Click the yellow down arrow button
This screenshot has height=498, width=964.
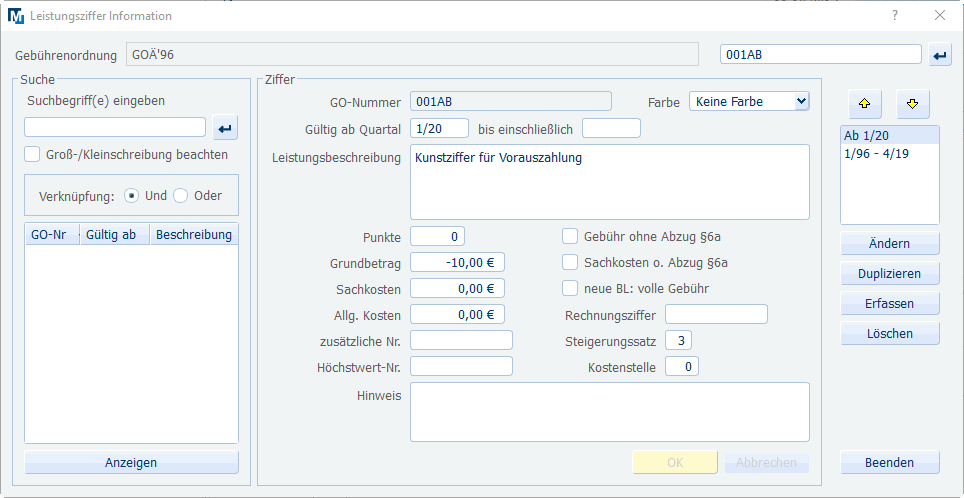pyautogui.click(x=913, y=104)
